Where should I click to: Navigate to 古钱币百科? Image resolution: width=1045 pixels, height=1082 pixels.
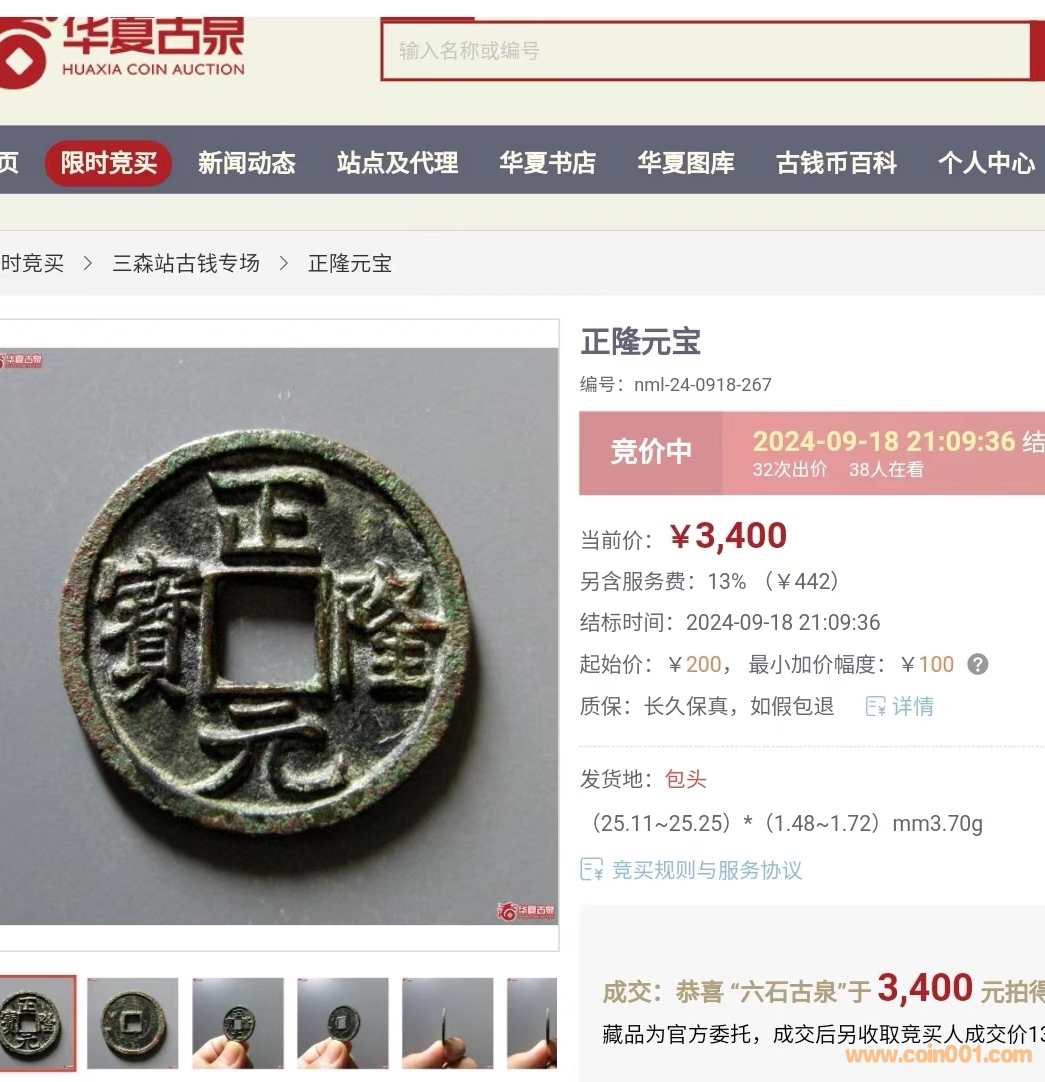pyautogui.click(x=836, y=163)
